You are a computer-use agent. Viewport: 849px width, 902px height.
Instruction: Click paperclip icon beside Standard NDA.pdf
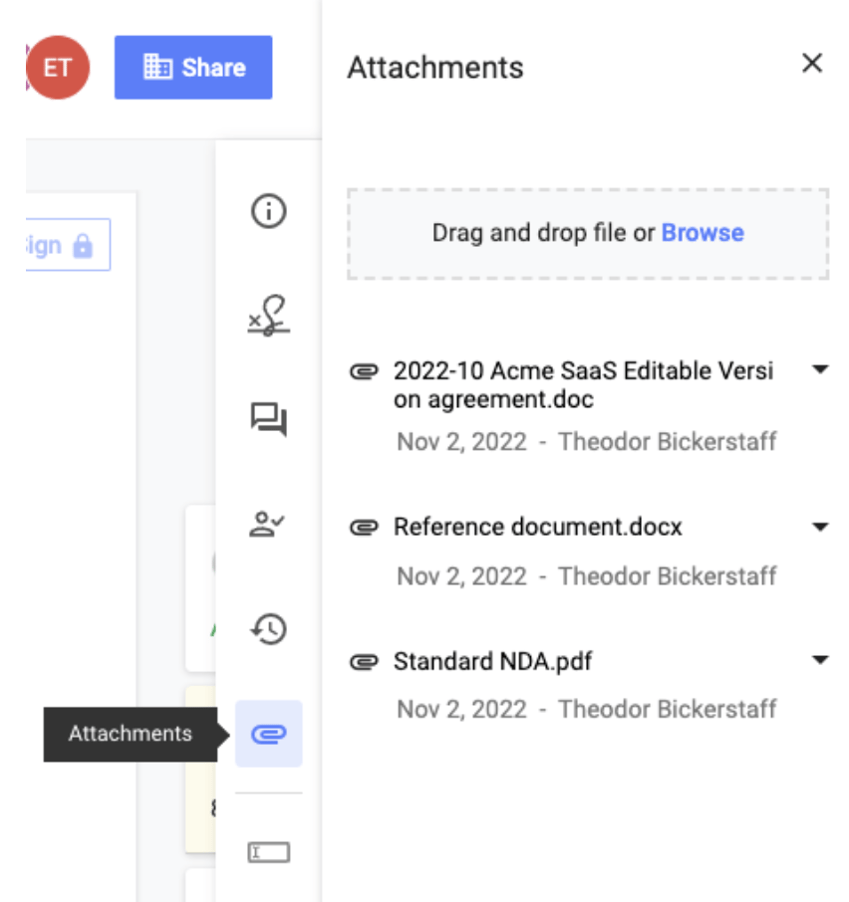pos(364,662)
